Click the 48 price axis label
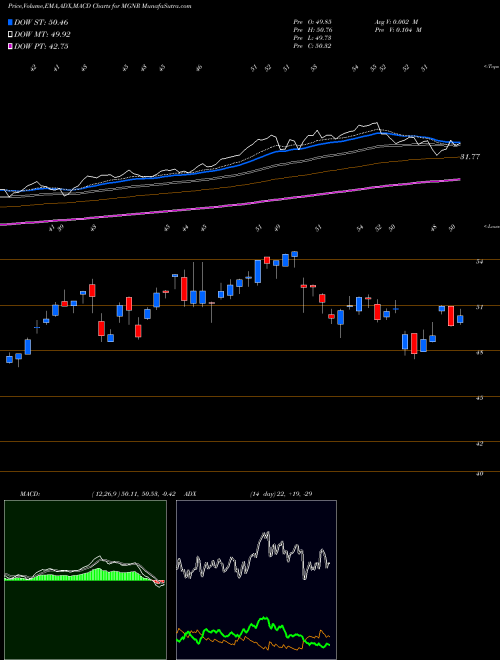Screen dimensions: 500x660 point(479,353)
